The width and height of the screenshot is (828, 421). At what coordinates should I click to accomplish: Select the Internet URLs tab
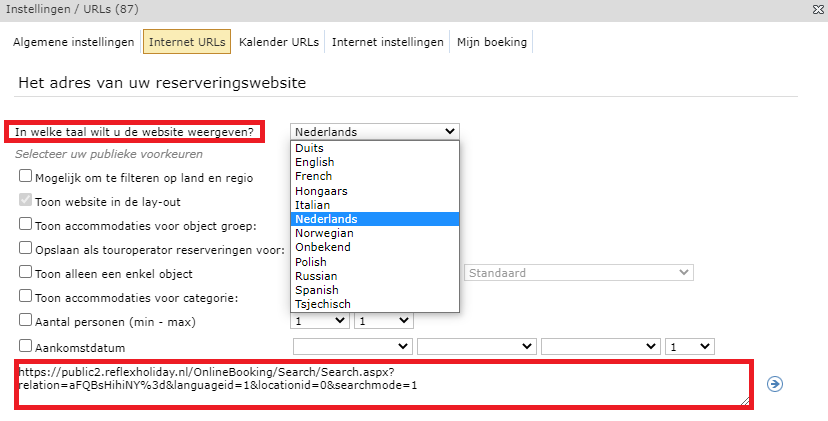pos(187,42)
